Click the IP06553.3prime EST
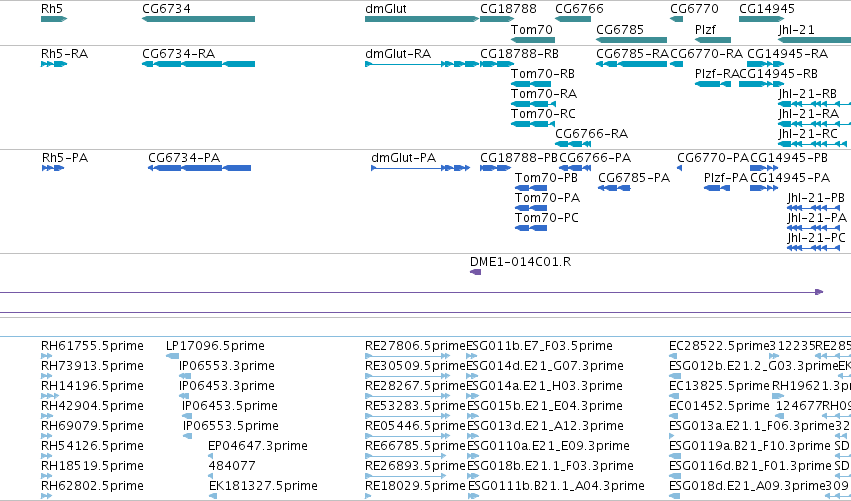Viewport: 851px width, 501px height. (185, 376)
